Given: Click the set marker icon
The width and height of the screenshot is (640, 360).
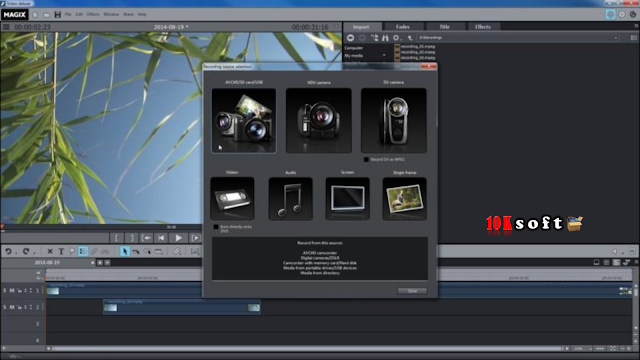Looking at the screenshot, I should (72, 251).
